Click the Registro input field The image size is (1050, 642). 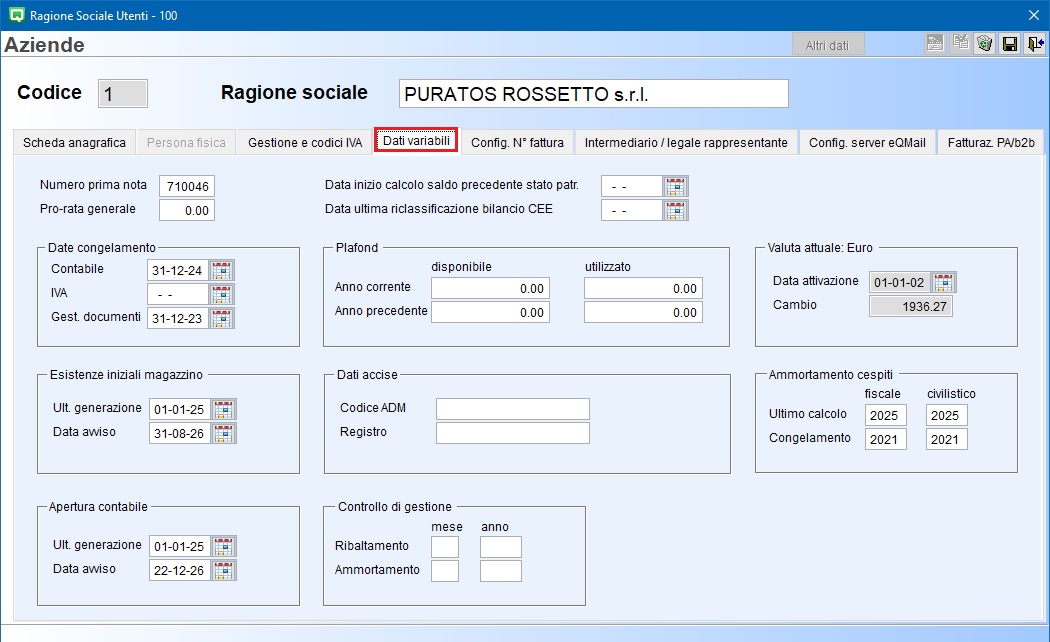(x=513, y=433)
